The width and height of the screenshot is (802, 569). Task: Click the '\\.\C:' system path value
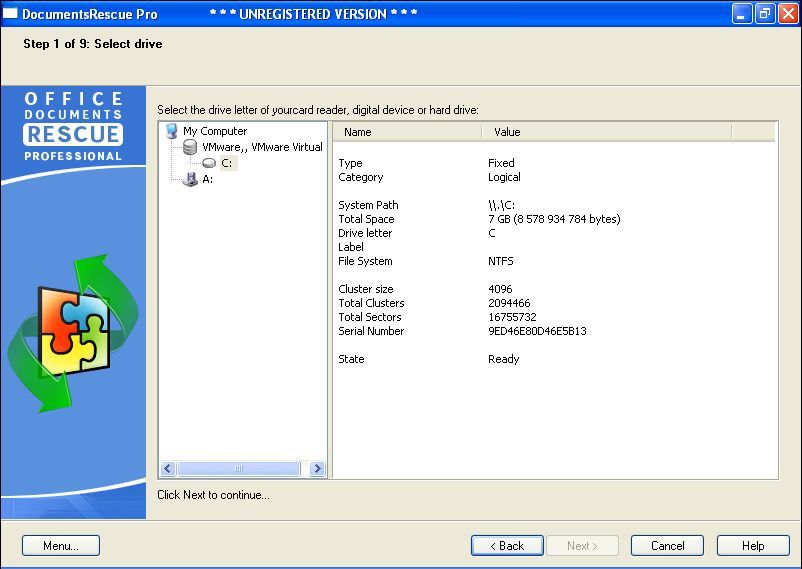501,205
